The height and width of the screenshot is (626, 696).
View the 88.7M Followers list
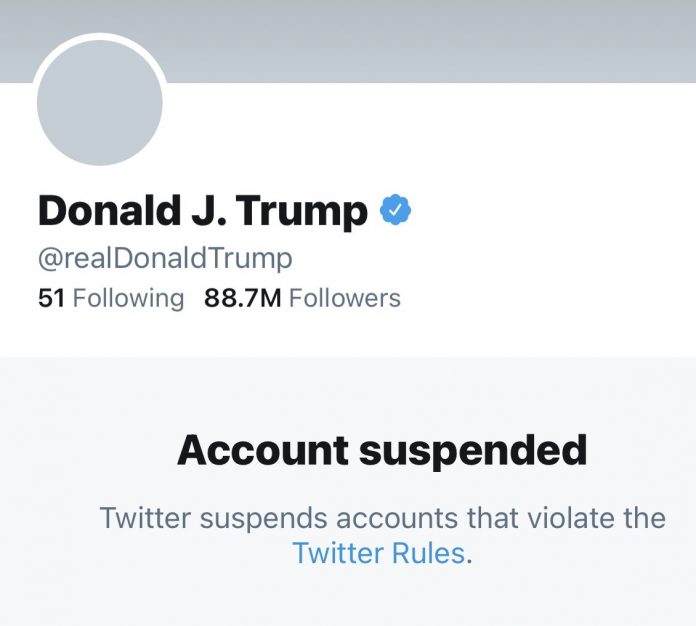tap(302, 298)
